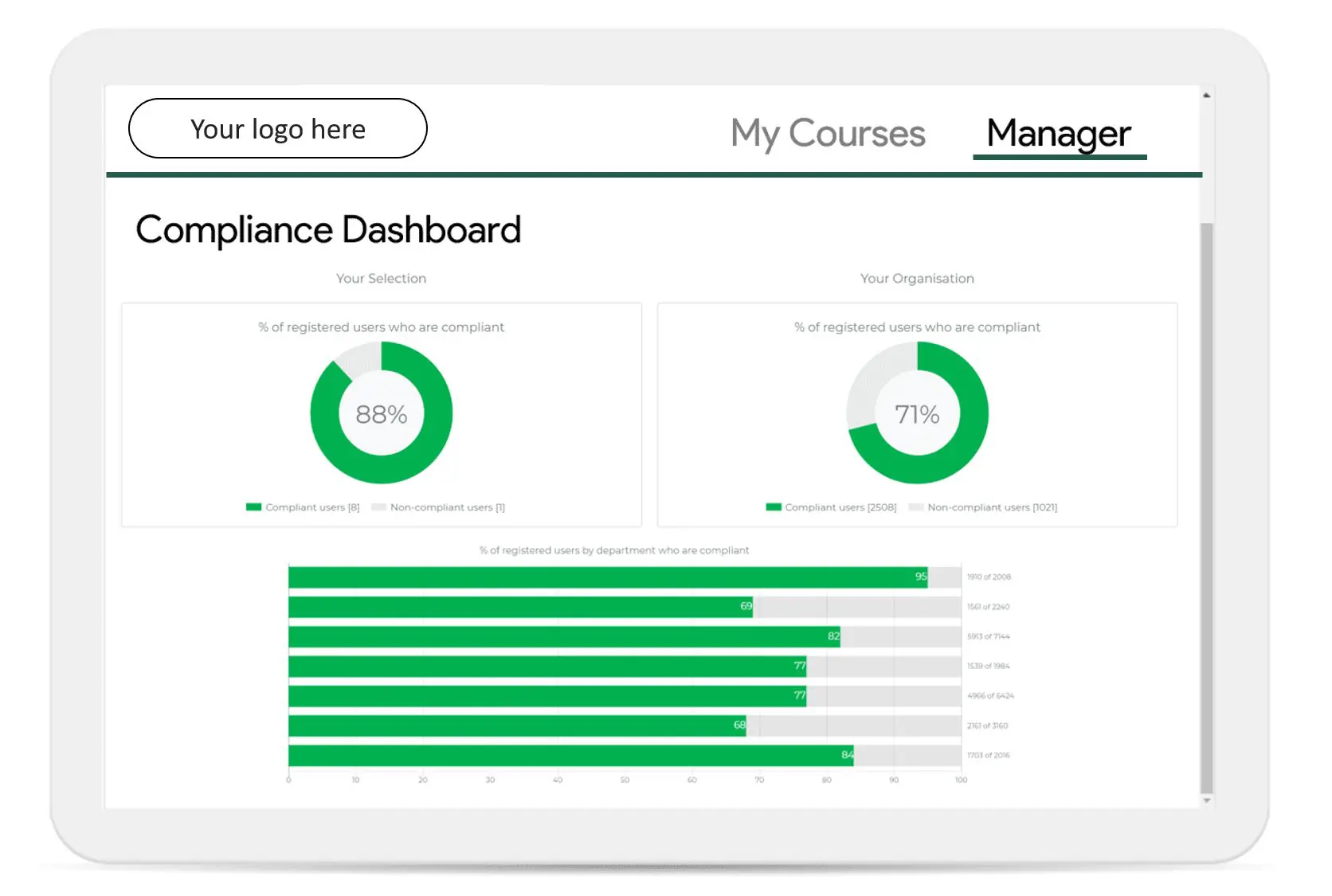The height and width of the screenshot is (896, 1332).
Task: Toggle 'Non-compliant users [1021]' legend item
Action: point(983,507)
